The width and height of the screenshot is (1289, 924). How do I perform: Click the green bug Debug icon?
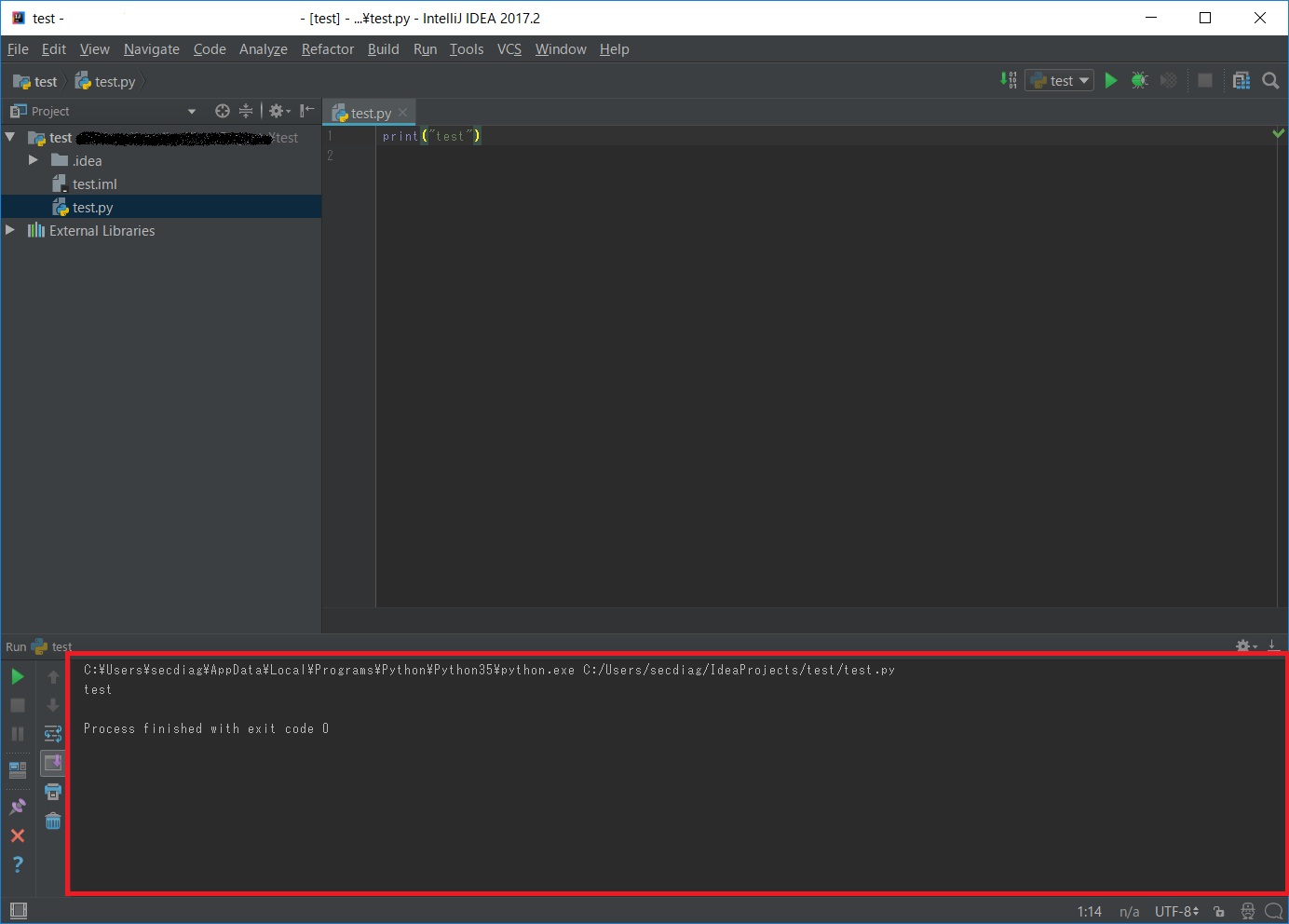point(1139,81)
